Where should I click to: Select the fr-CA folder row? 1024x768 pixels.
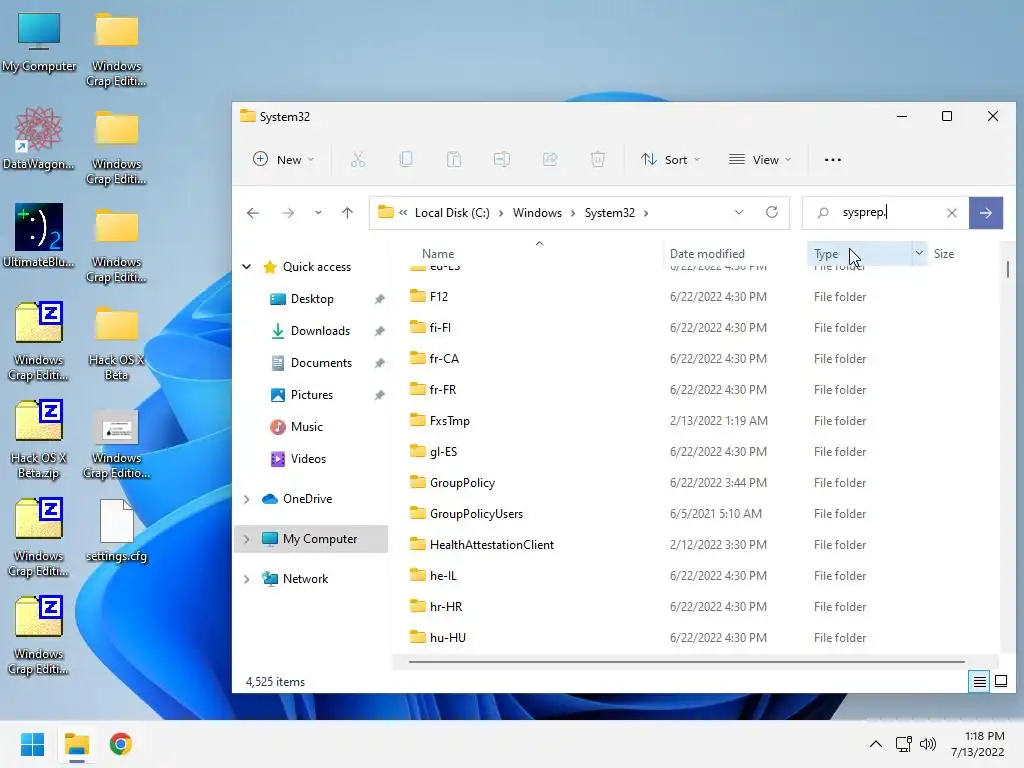pyautogui.click(x=696, y=359)
